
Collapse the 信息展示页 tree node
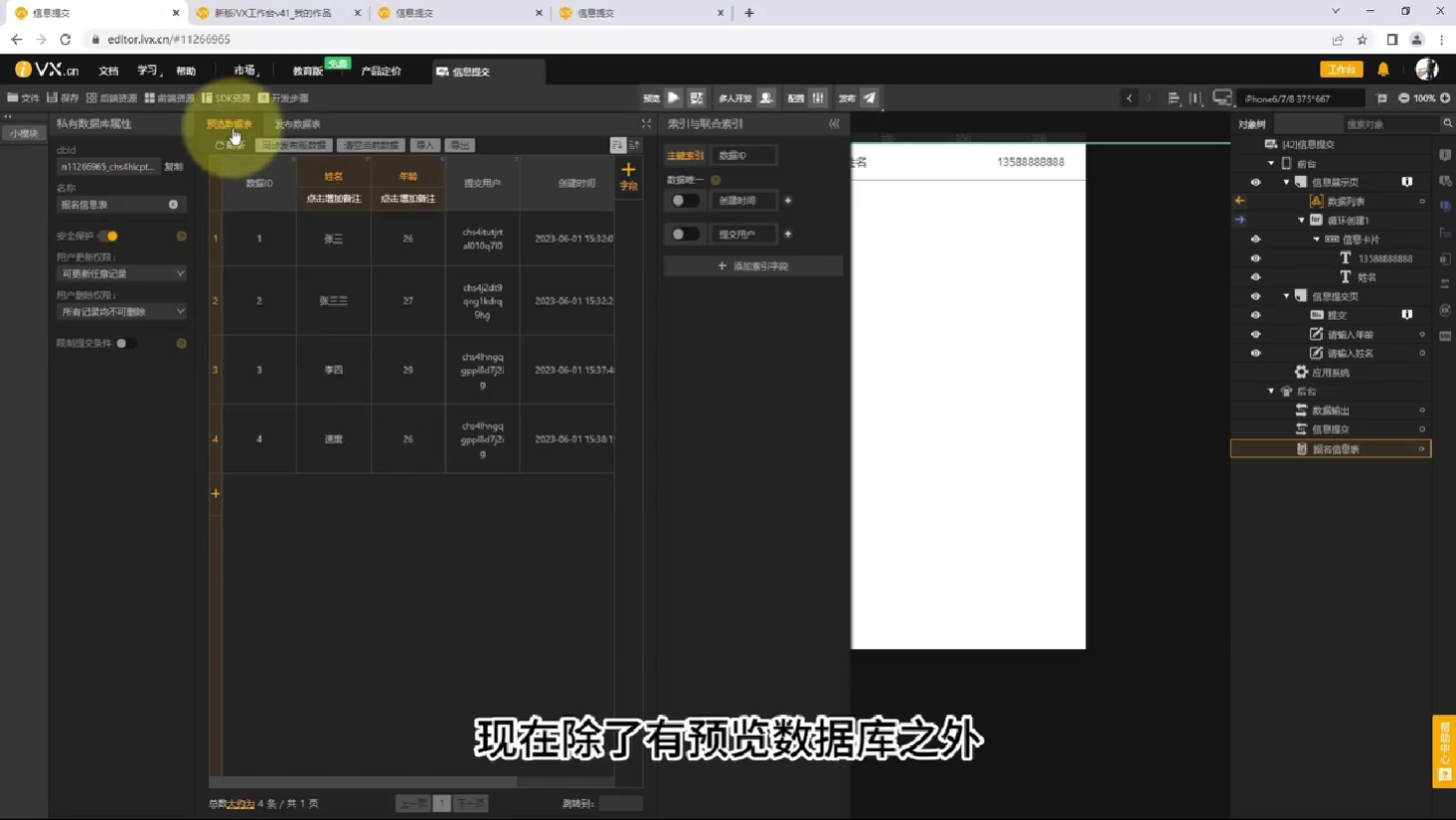click(1286, 182)
